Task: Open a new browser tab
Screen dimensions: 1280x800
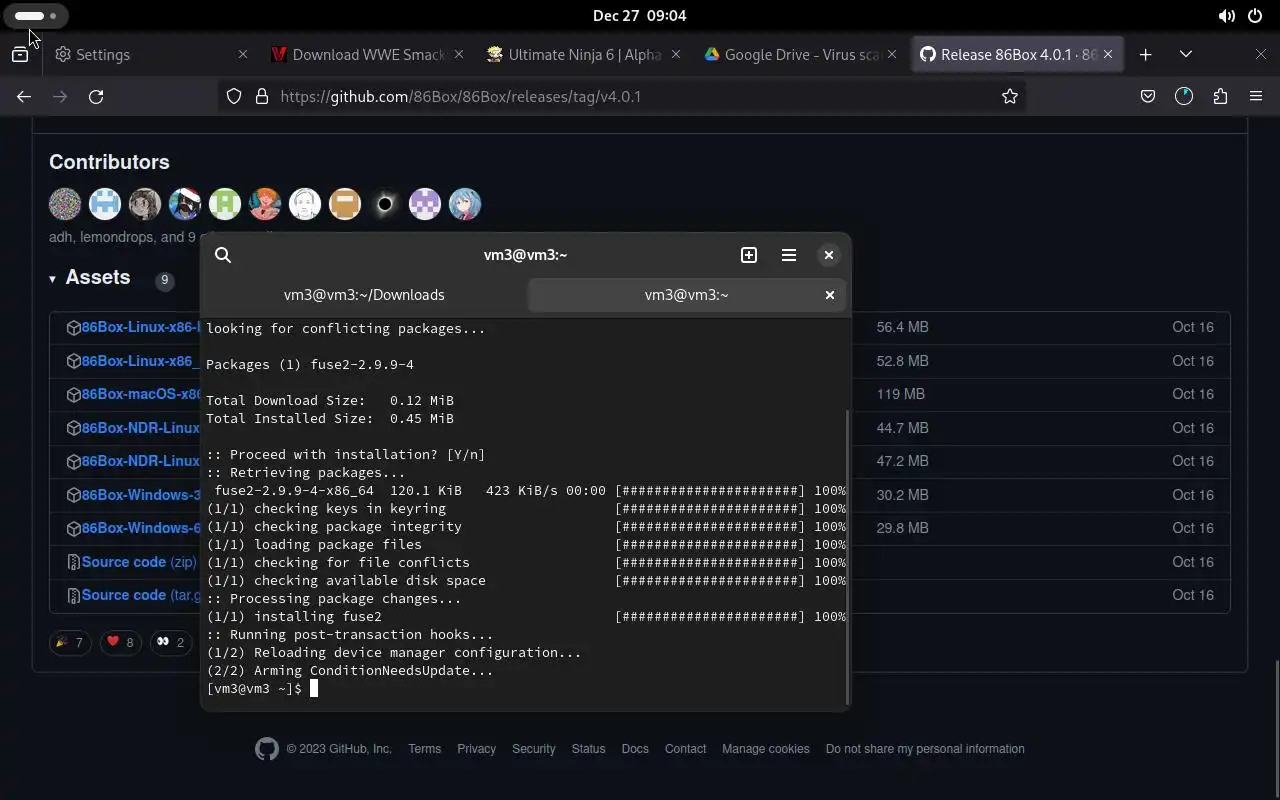Action: click(x=1146, y=55)
